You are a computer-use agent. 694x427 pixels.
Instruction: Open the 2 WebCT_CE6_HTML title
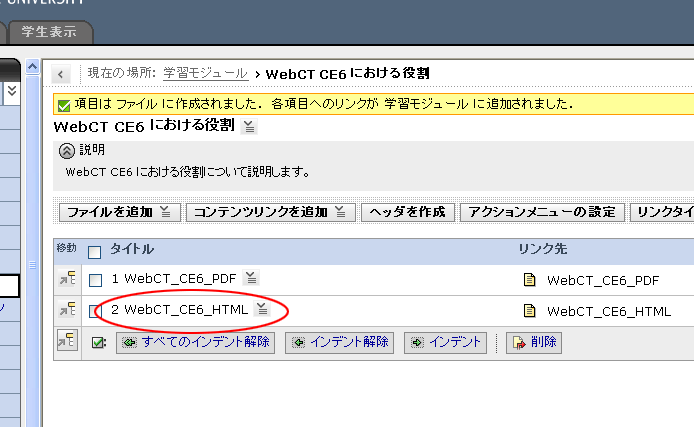pyautogui.click(x=180, y=310)
